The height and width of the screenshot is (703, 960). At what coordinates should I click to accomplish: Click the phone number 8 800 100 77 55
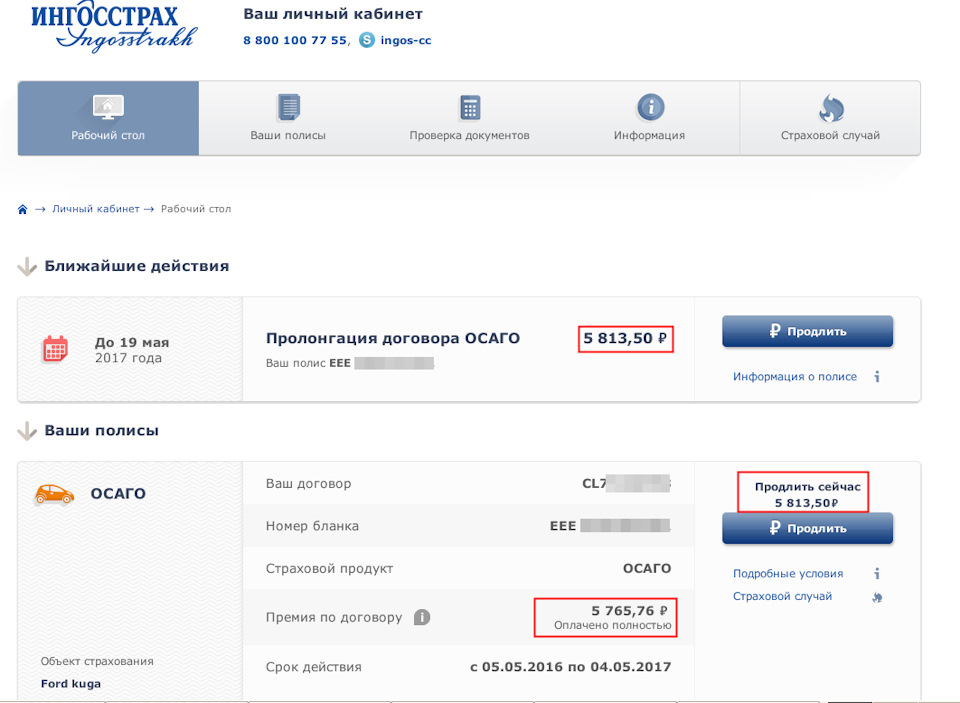pos(295,40)
